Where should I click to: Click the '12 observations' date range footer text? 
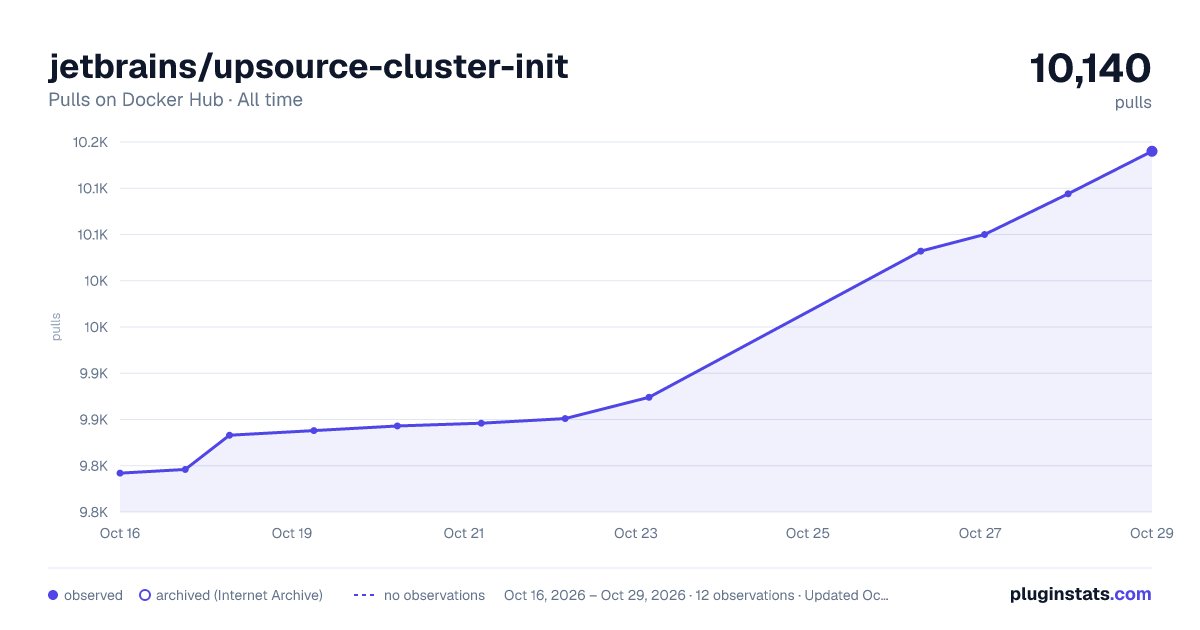tap(696, 595)
